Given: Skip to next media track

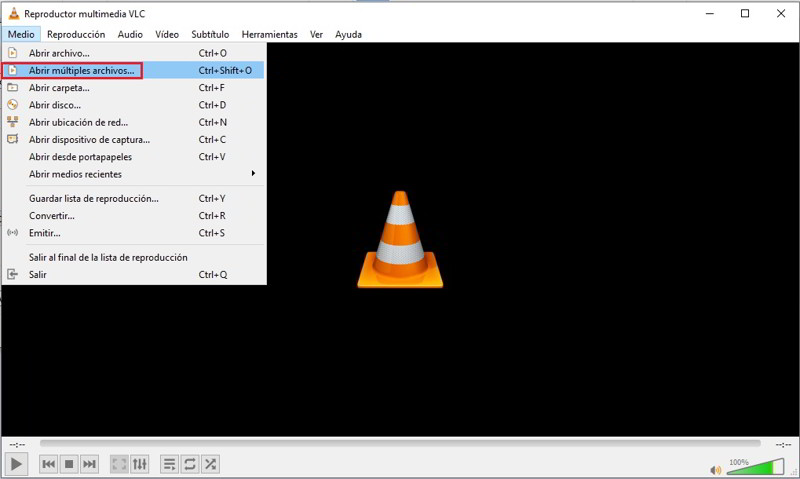Looking at the screenshot, I should pos(90,464).
